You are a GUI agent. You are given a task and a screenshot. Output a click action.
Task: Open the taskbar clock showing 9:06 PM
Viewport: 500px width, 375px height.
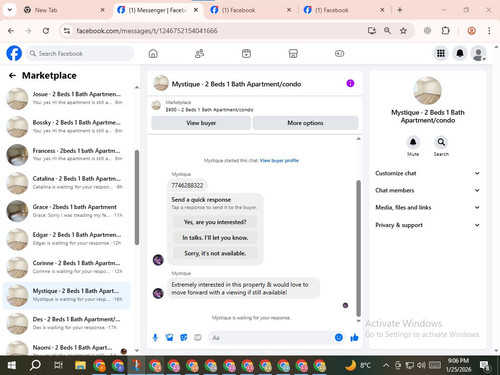pos(458,365)
